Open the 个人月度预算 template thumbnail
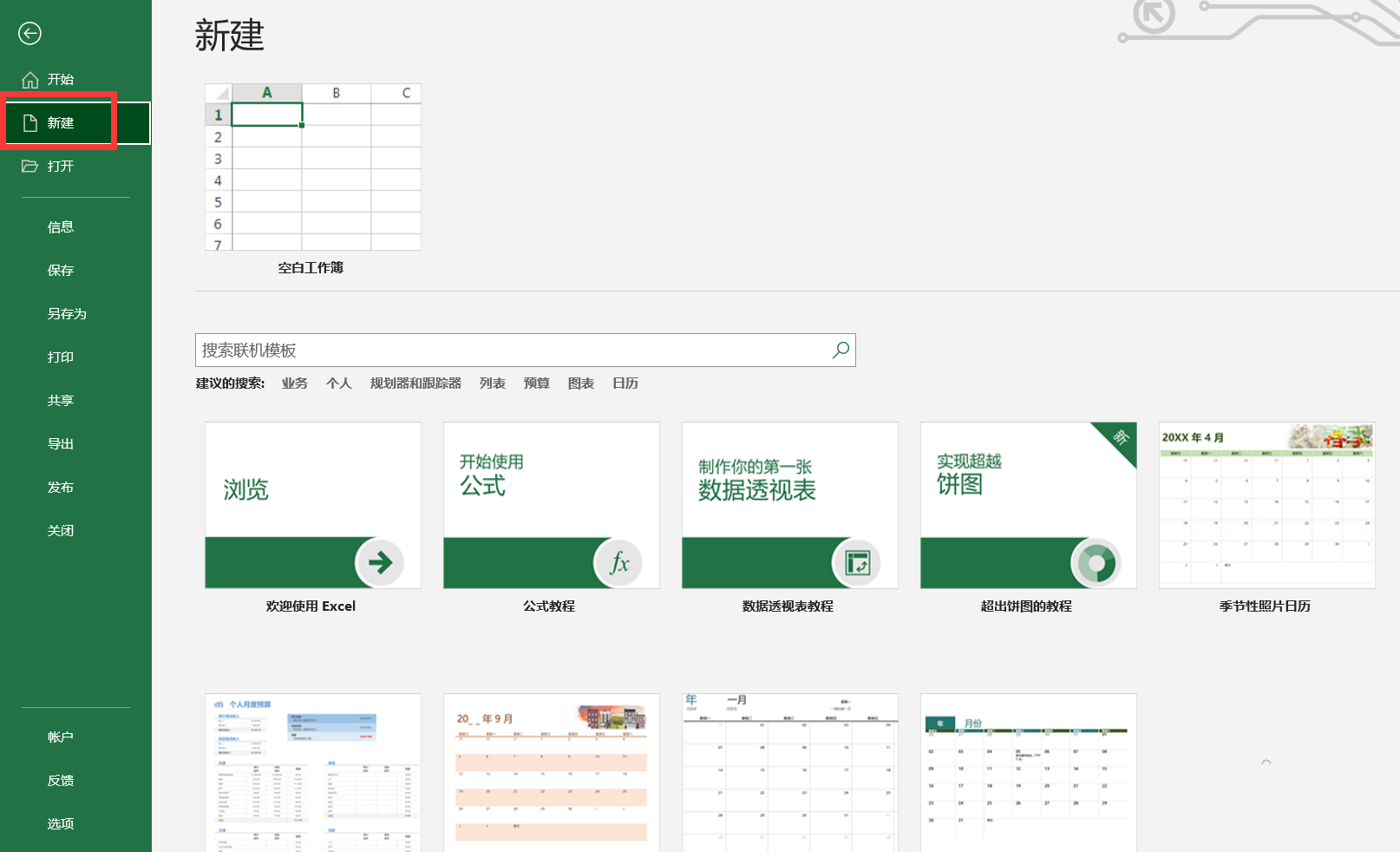Image resolution: width=1400 pixels, height=852 pixels. [x=313, y=772]
